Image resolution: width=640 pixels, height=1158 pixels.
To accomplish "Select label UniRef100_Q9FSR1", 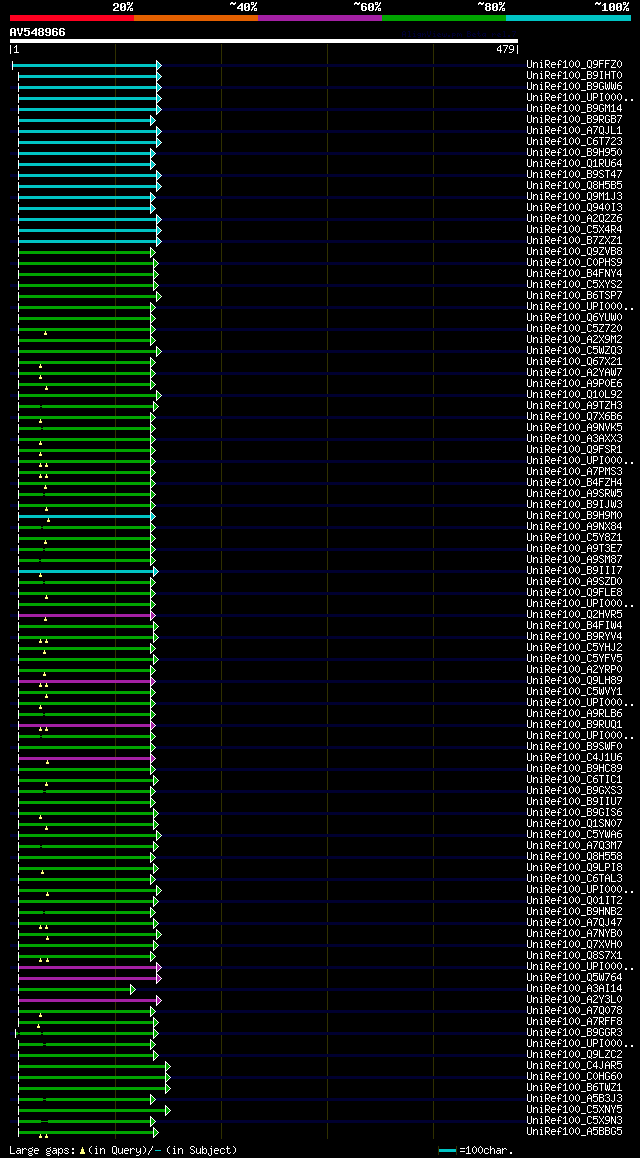I will (x=574, y=450).
